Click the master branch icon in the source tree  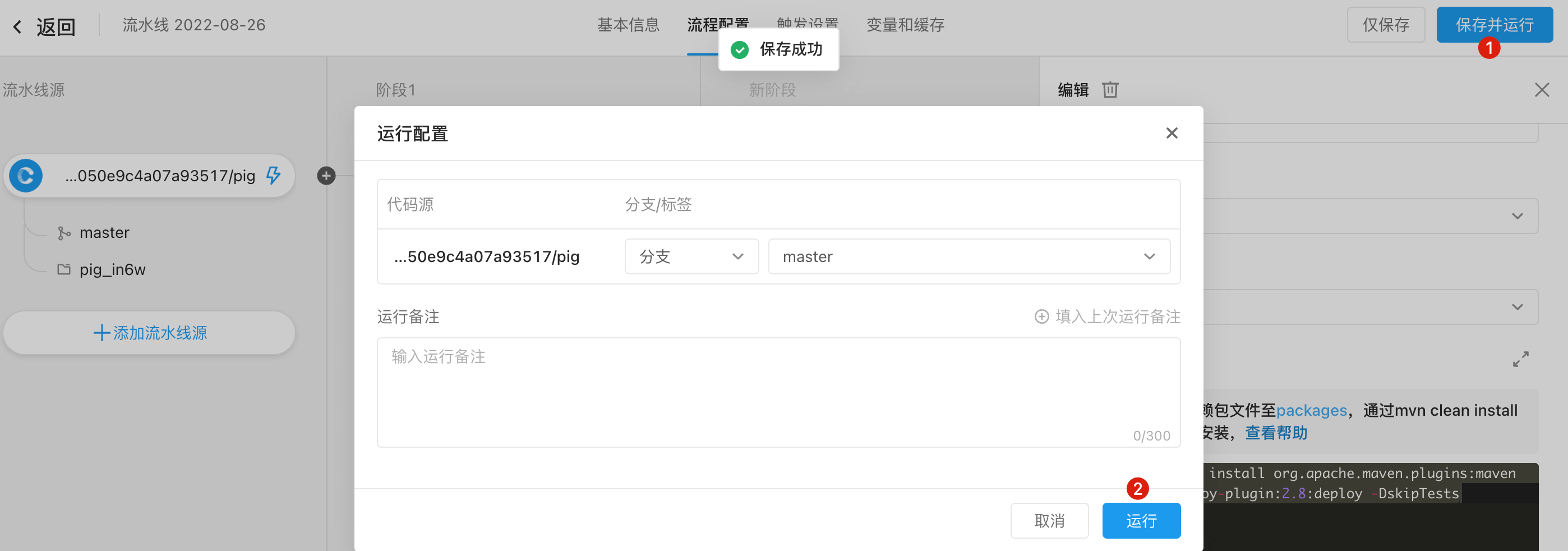click(63, 233)
